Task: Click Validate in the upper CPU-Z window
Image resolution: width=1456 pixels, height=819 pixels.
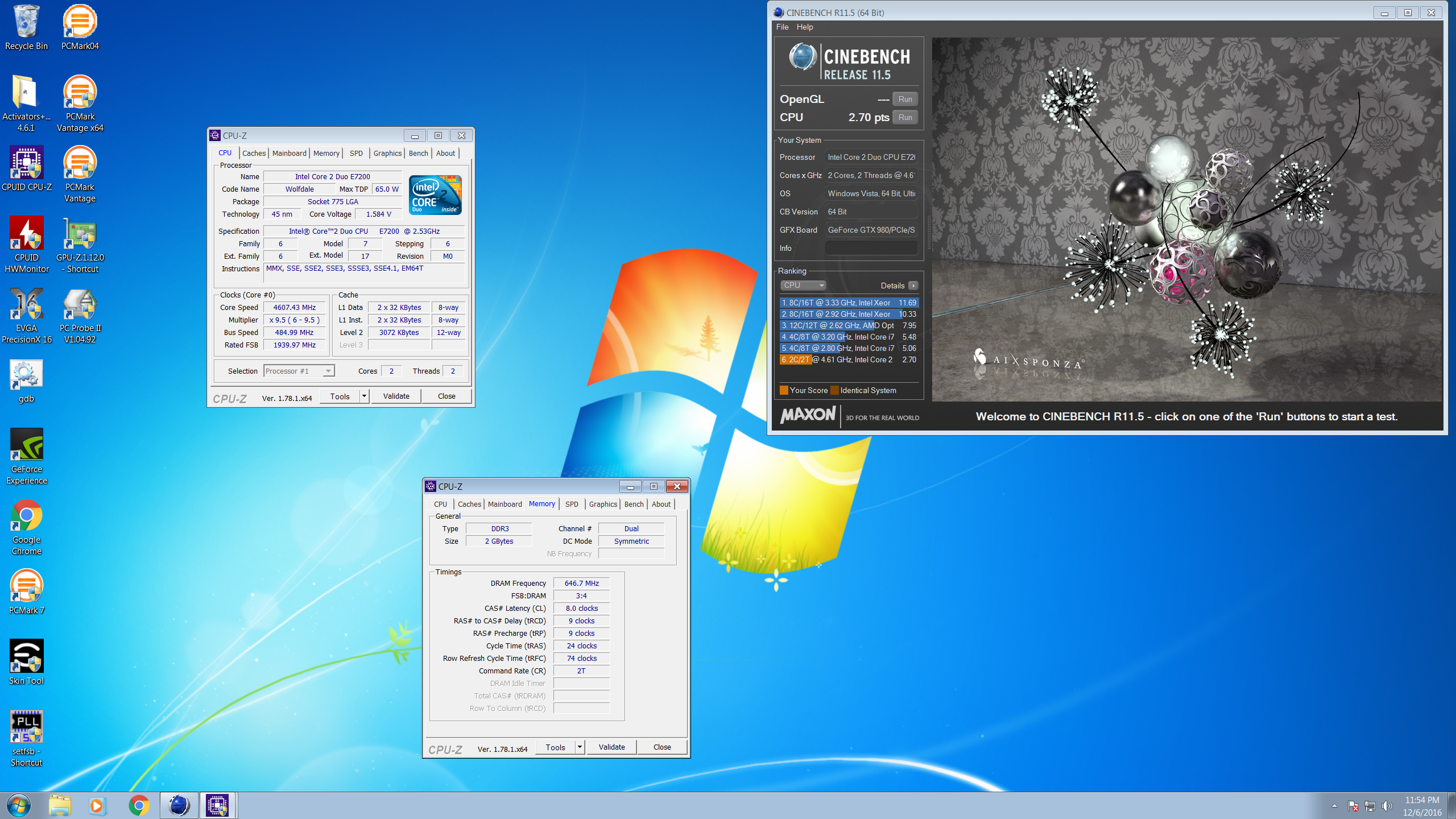Action: [x=396, y=396]
